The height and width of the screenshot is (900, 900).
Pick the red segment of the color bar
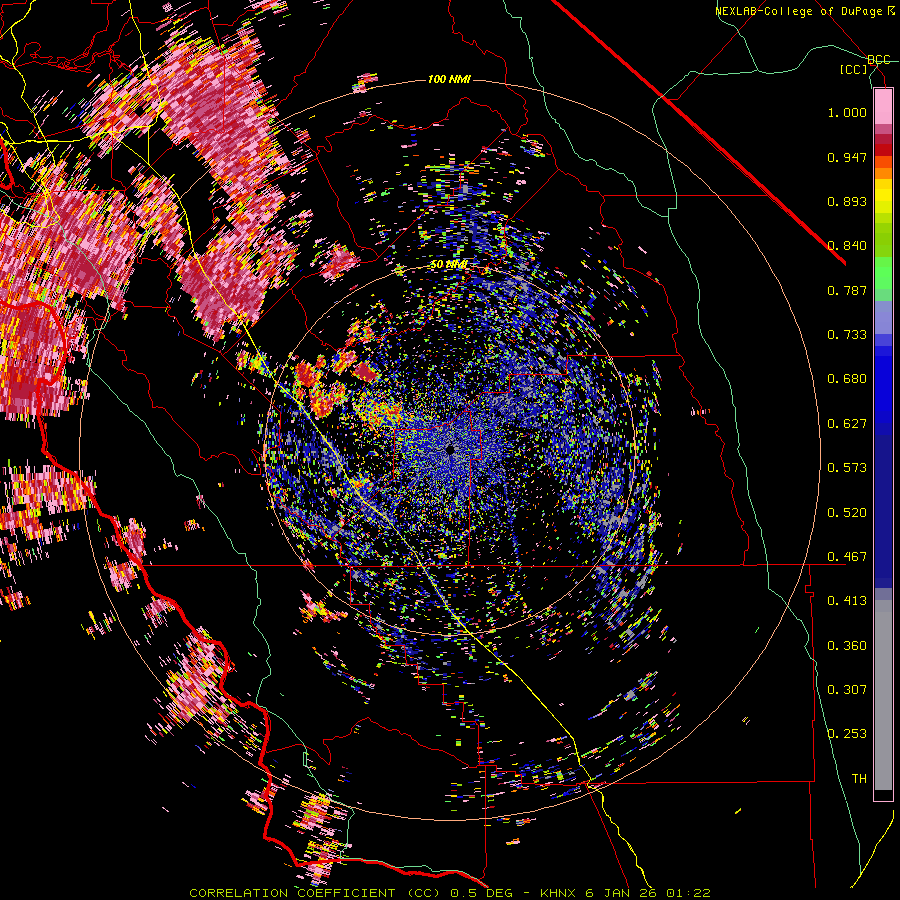(x=883, y=149)
